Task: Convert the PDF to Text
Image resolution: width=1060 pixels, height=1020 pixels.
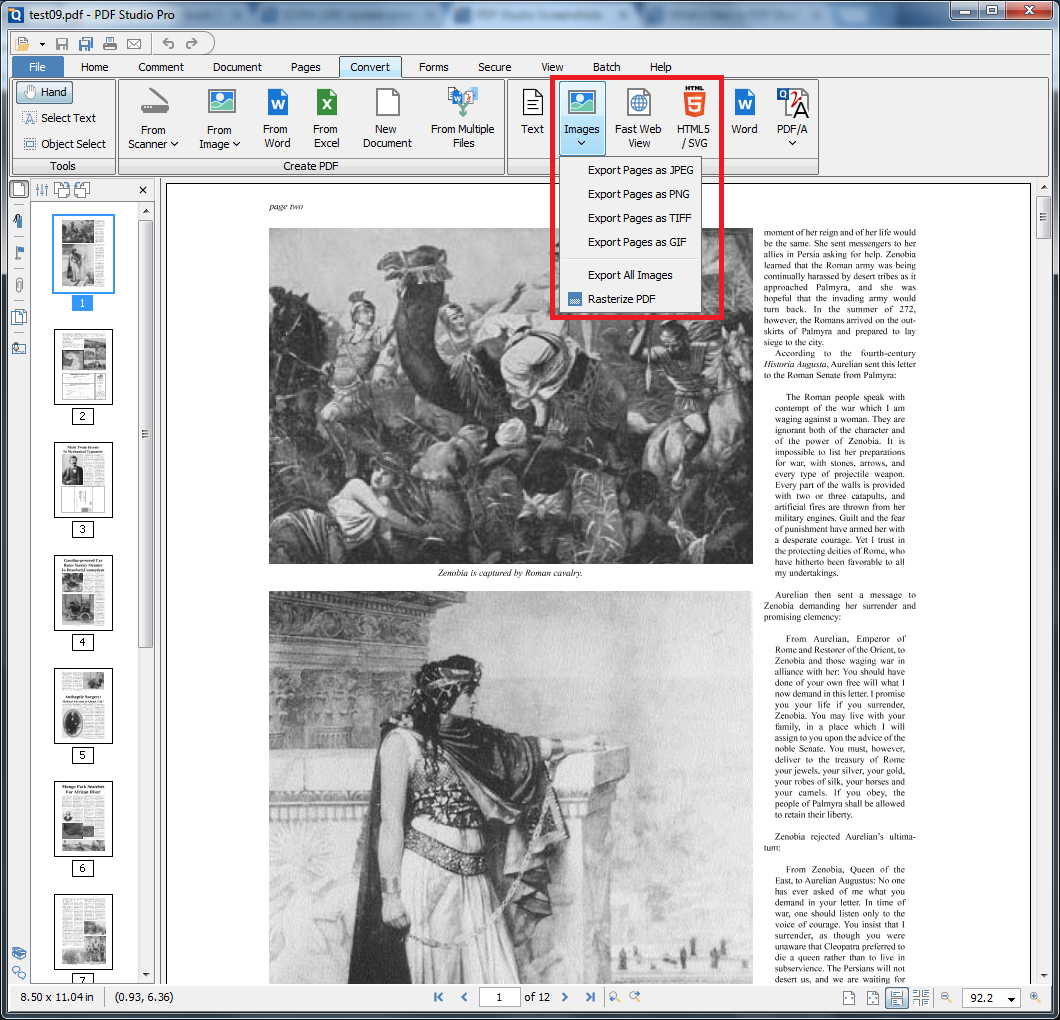Action: point(532,112)
